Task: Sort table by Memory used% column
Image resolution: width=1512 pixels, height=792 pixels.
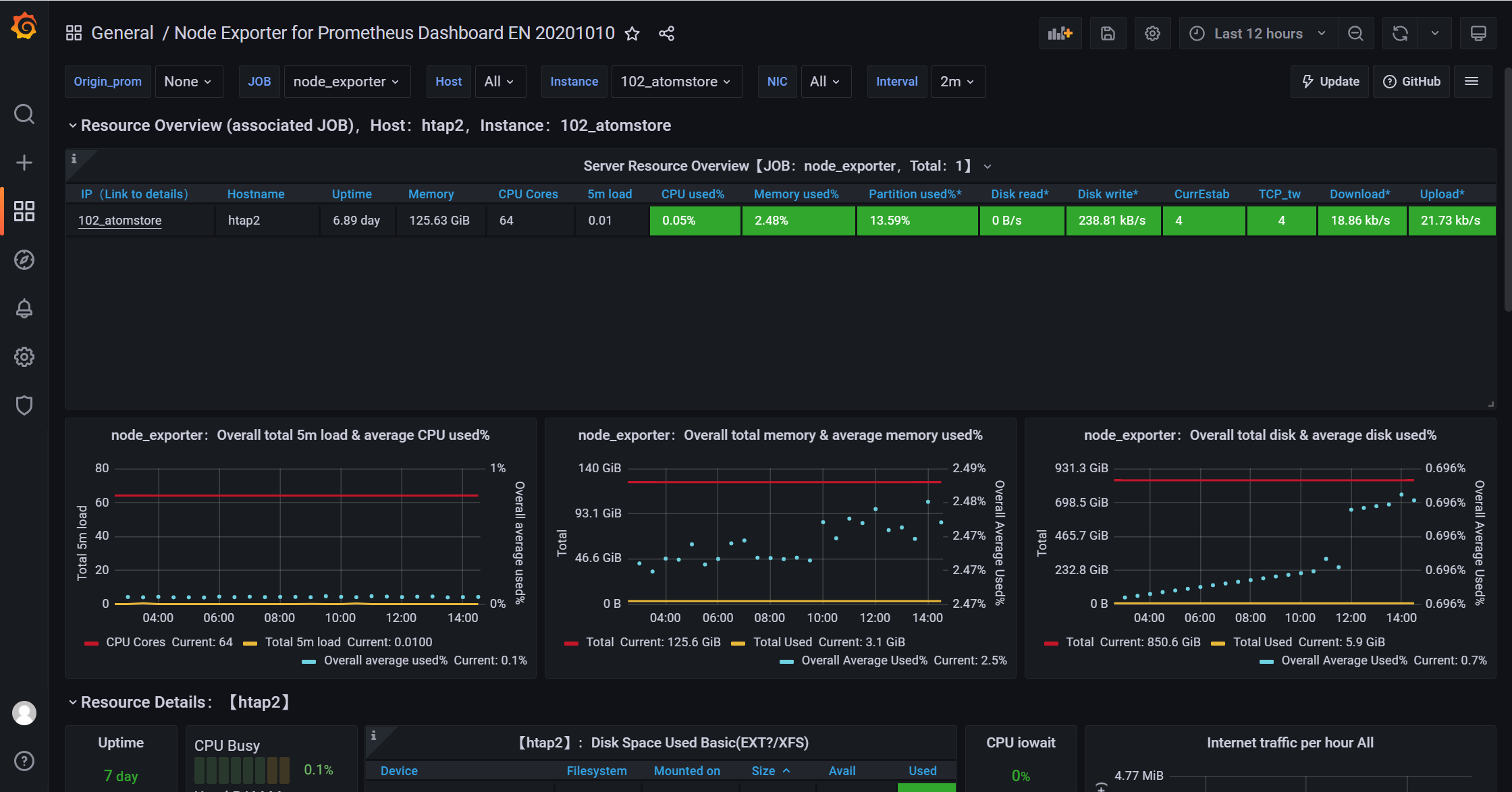Action: click(x=796, y=194)
